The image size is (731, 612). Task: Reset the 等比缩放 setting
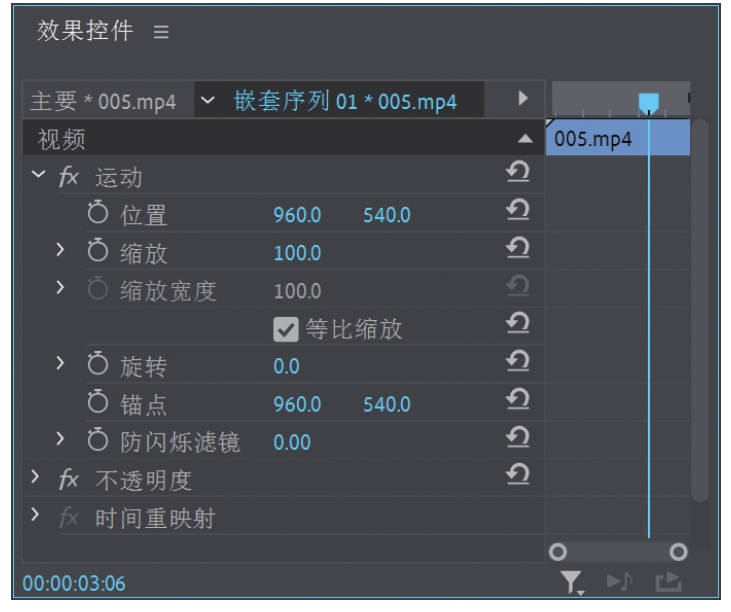pos(518,323)
